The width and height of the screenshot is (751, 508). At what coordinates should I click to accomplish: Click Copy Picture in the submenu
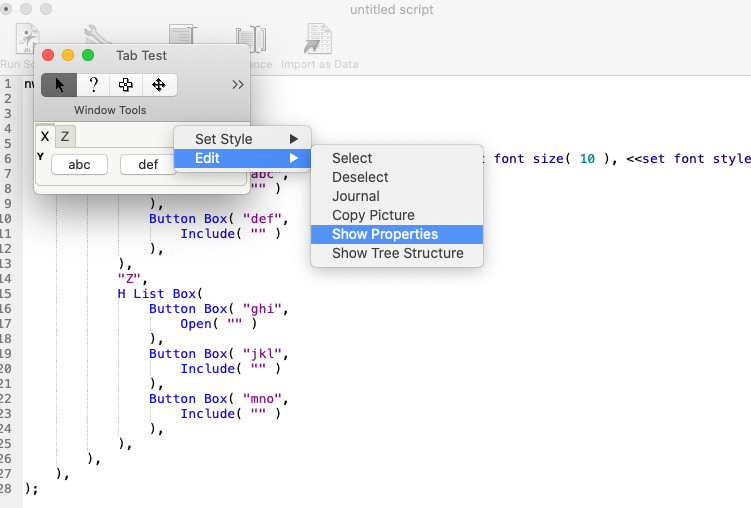(x=373, y=215)
